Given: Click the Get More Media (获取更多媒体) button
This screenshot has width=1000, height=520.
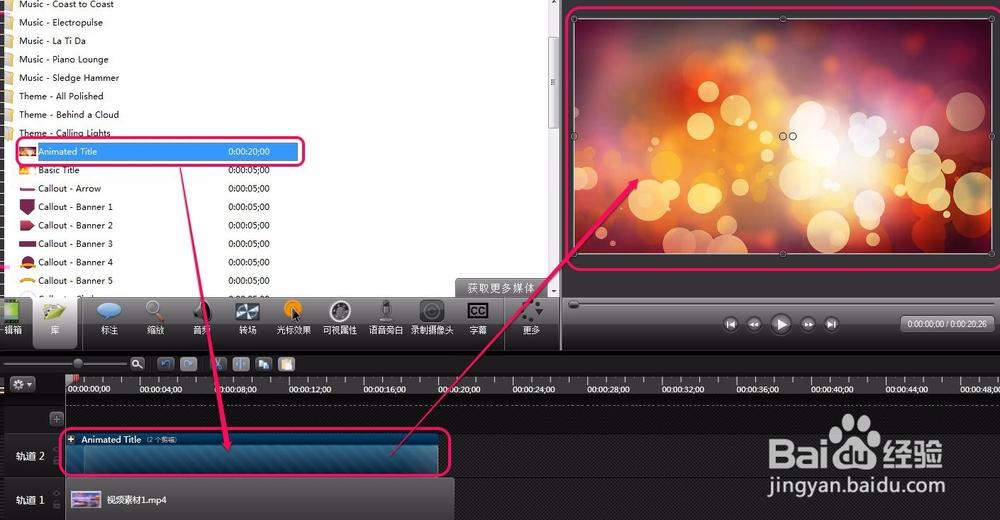Looking at the screenshot, I should point(501,288).
